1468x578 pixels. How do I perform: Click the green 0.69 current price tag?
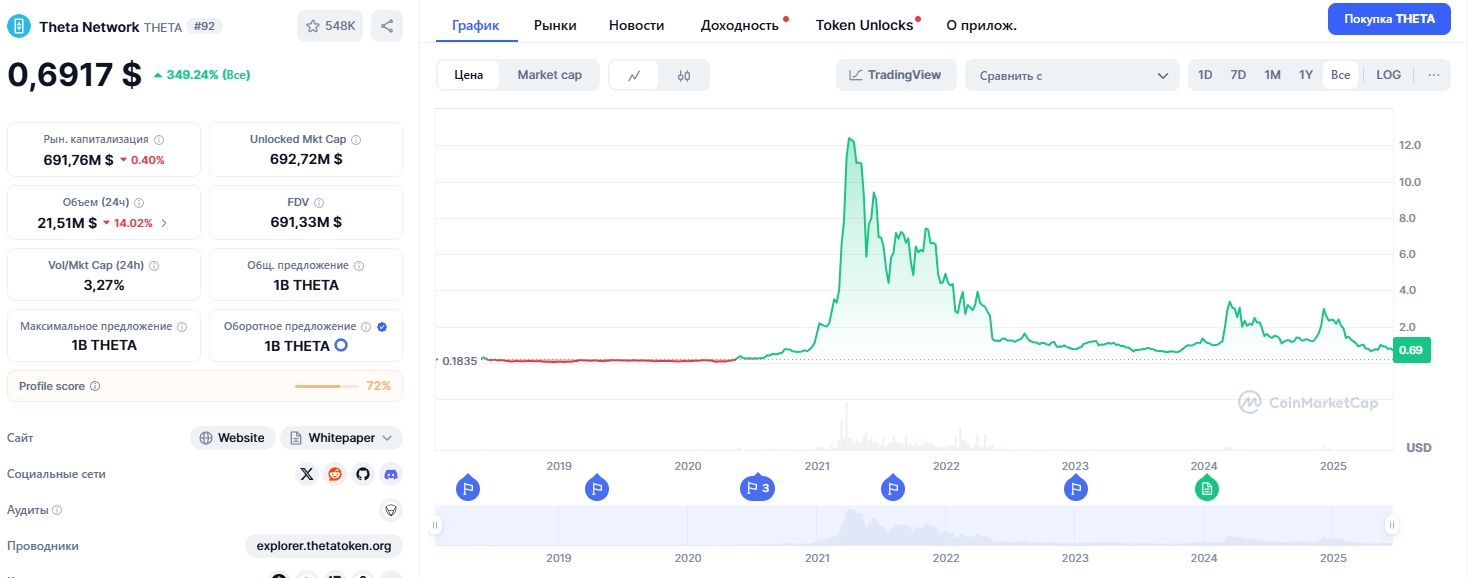1411,350
